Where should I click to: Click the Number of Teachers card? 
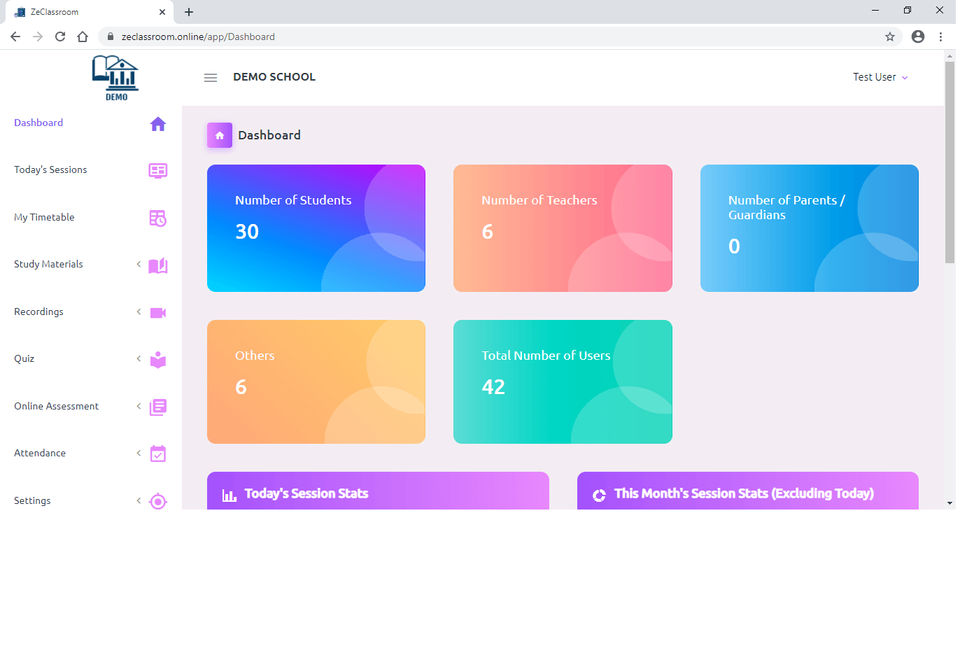pos(563,228)
